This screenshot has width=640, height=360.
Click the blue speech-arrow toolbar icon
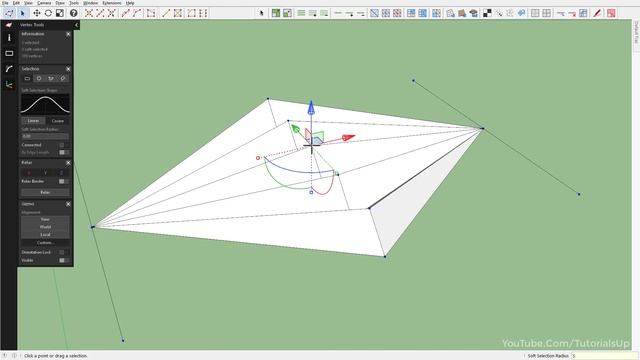pos(521,13)
